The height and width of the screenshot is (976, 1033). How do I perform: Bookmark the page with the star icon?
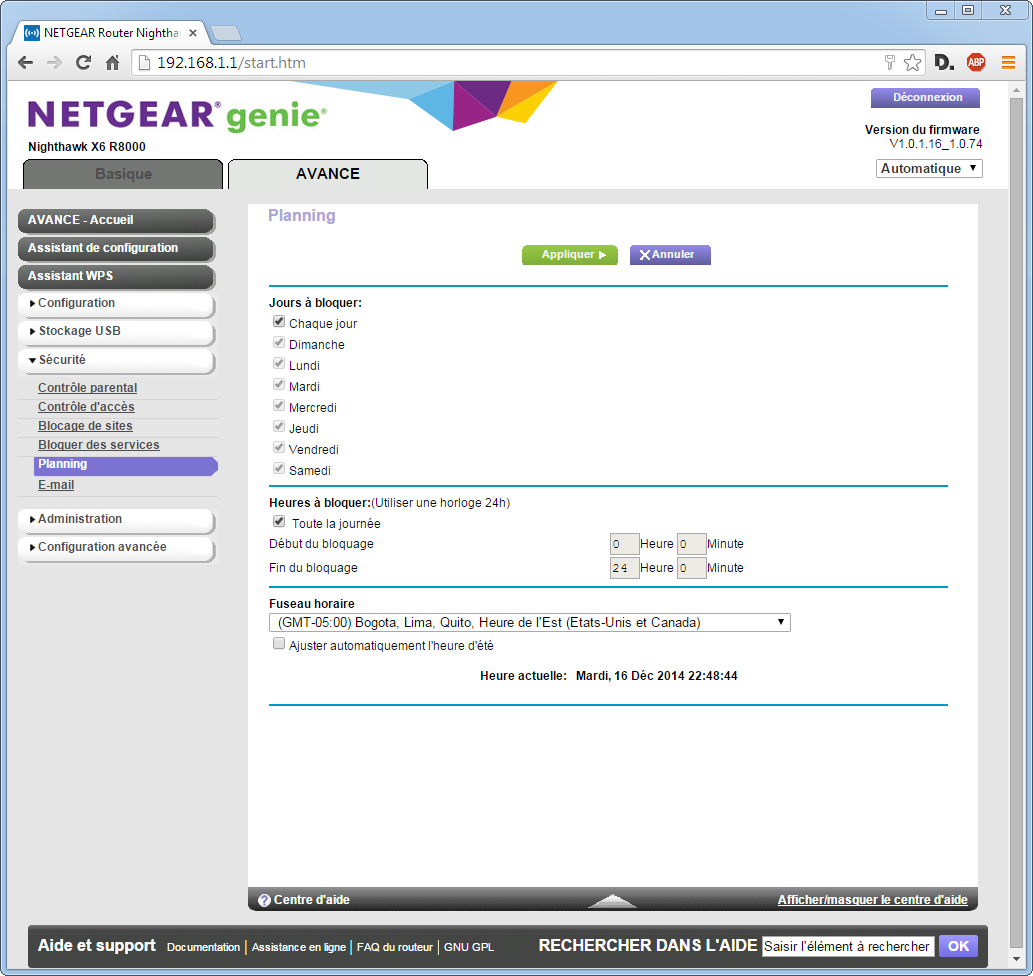912,63
